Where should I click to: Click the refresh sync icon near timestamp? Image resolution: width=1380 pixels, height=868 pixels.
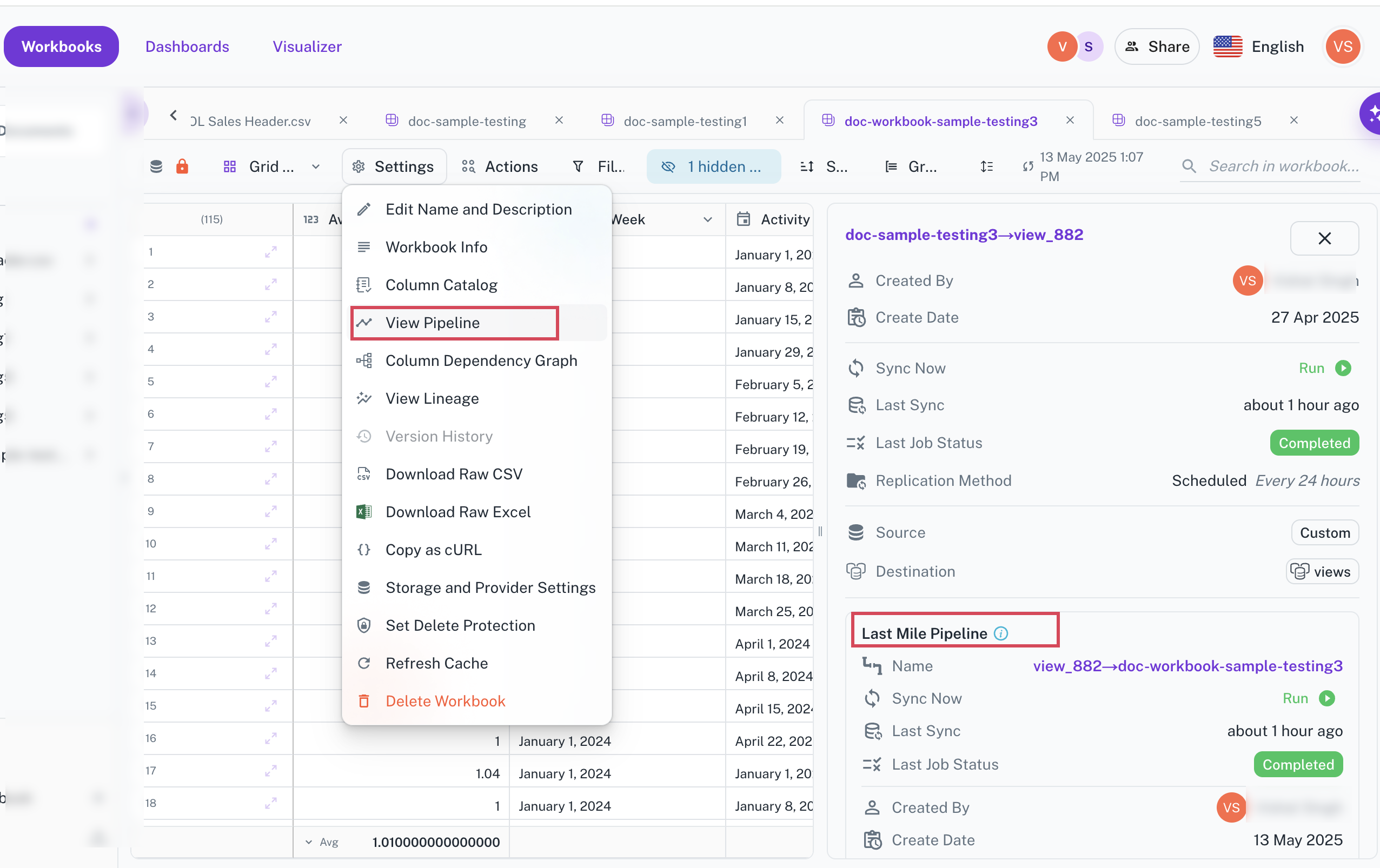click(x=1027, y=166)
